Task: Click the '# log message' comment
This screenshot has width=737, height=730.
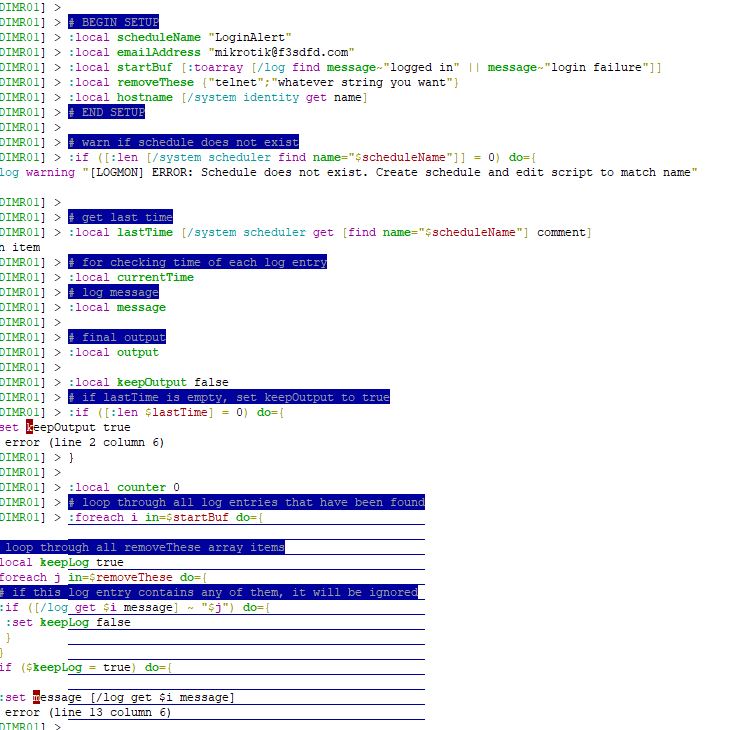Action: pyautogui.click(x=113, y=292)
